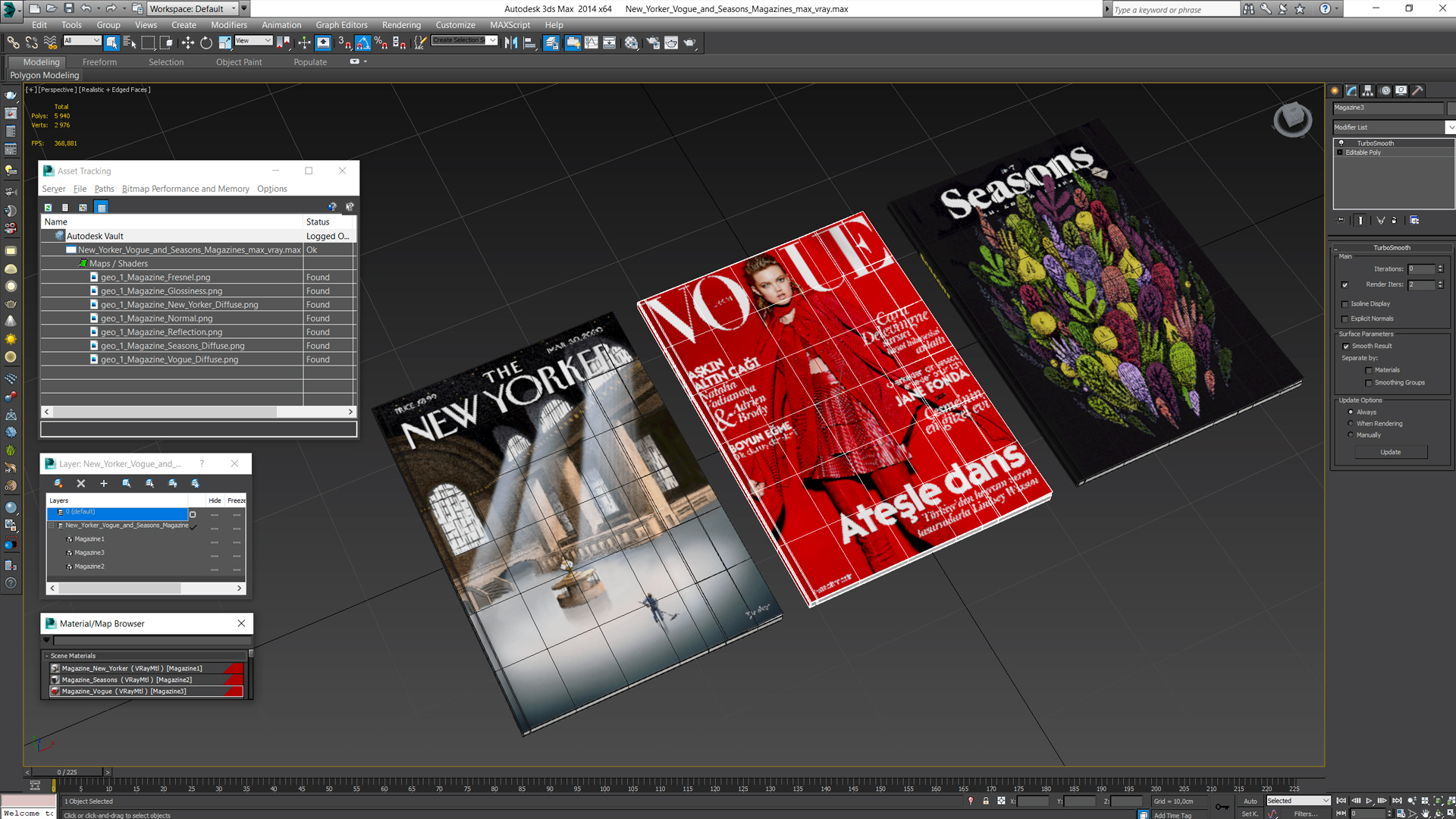The height and width of the screenshot is (819, 1456).
Task: Open Paths menu in Asset Tracking
Action: click(x=104, y=189)
